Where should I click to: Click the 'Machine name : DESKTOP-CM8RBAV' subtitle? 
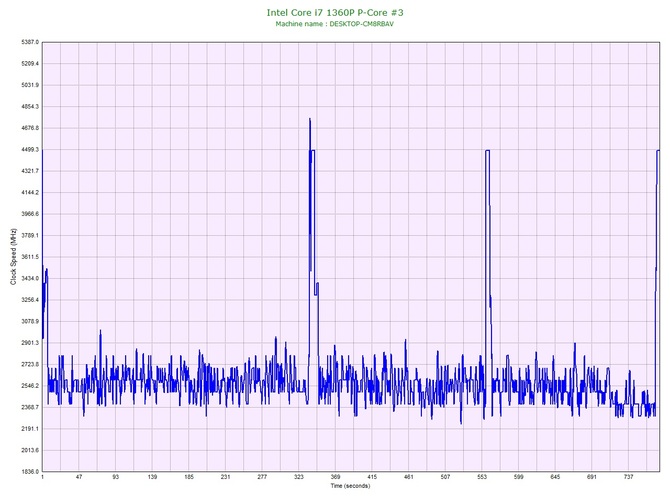[x=335, y=24]
